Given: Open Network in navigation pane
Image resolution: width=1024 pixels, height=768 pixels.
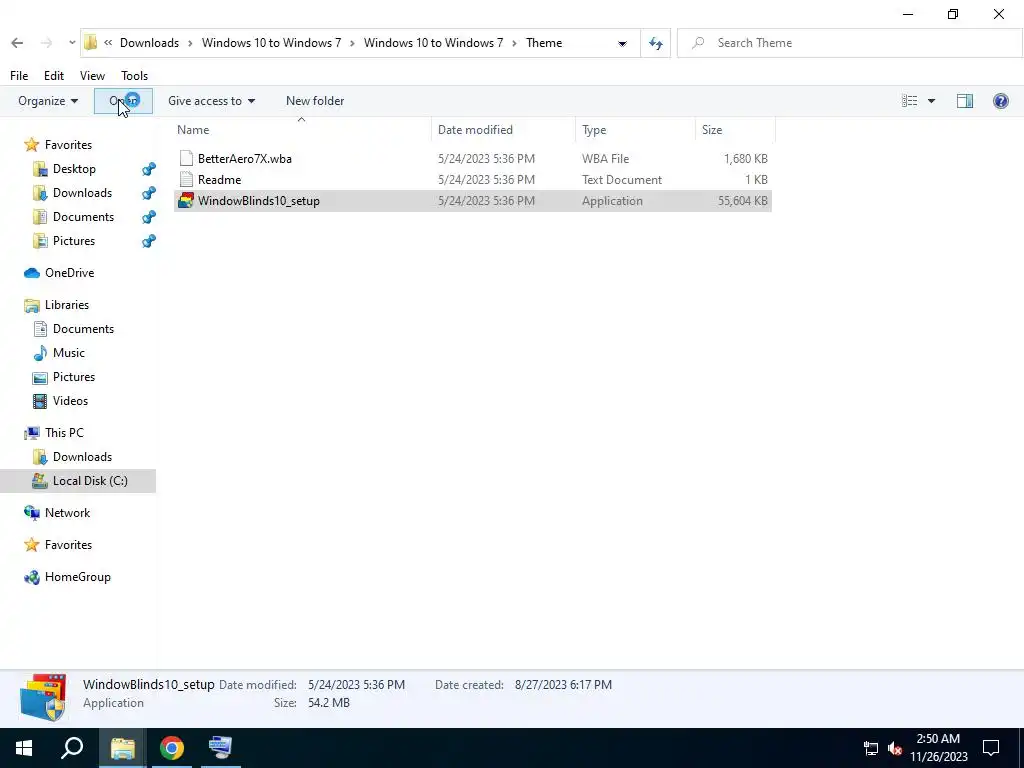Looking at the screenshot, I should pyautogui.click(x=67, y=513).
